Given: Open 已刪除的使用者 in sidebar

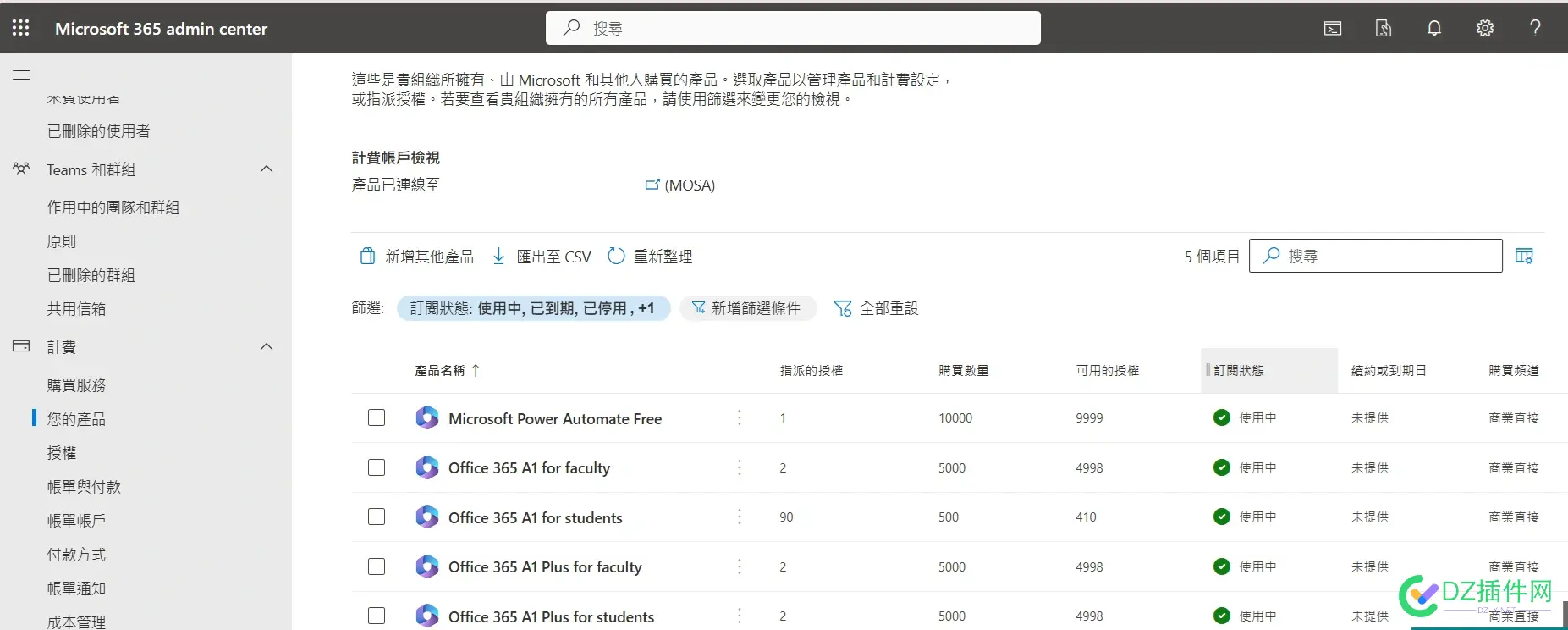Looking at the screenshot, I should coord(99,131).
